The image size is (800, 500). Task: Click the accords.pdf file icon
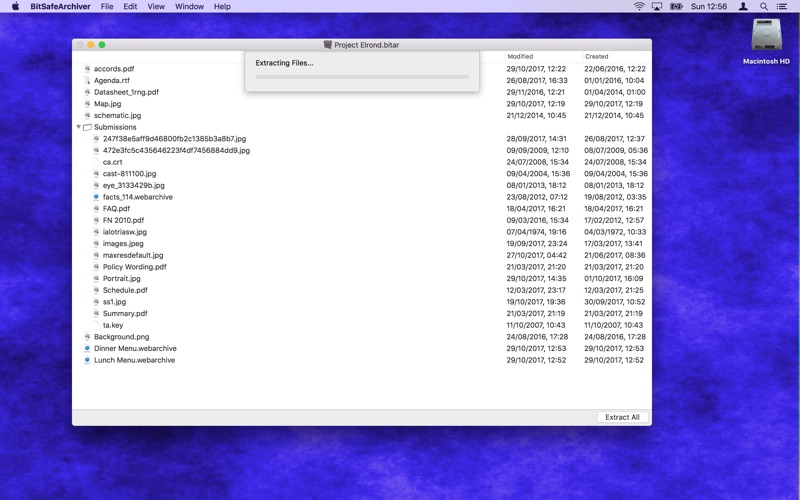(x=87, y=68)
